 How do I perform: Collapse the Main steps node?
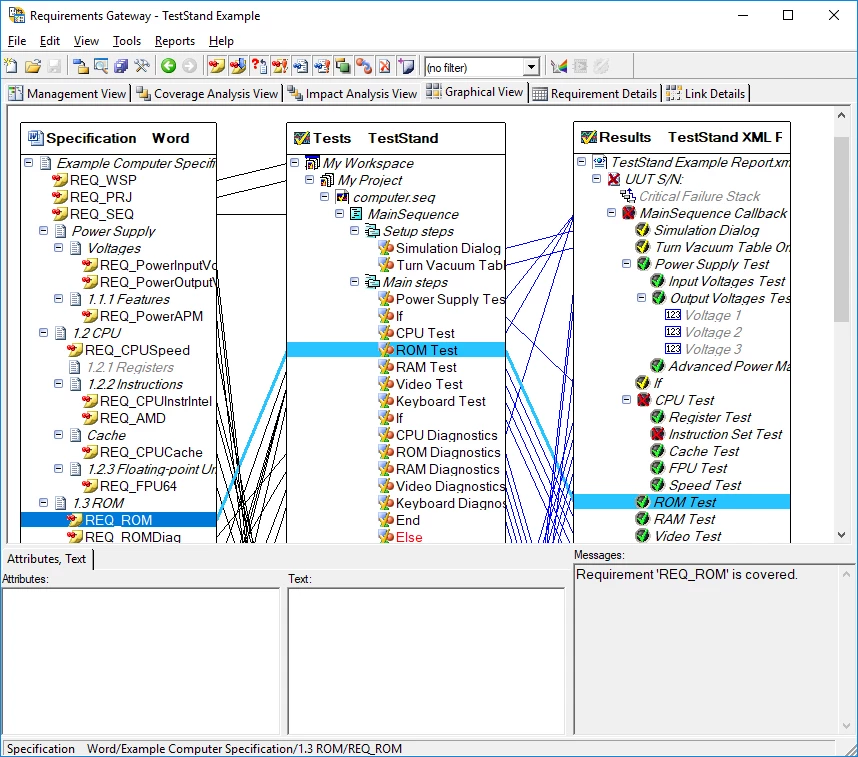click(355, 281)
